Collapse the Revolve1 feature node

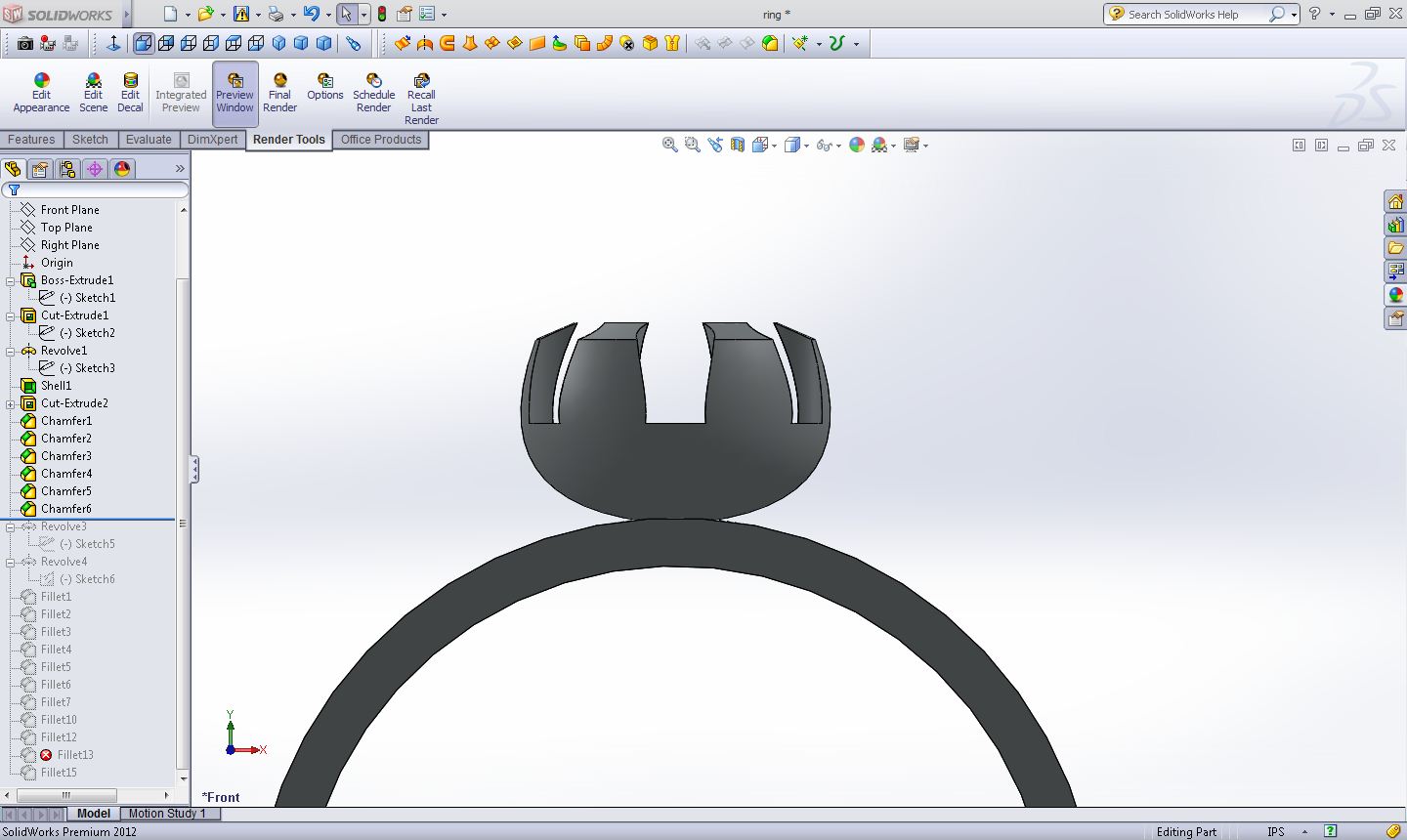click(x=11, y=351)
